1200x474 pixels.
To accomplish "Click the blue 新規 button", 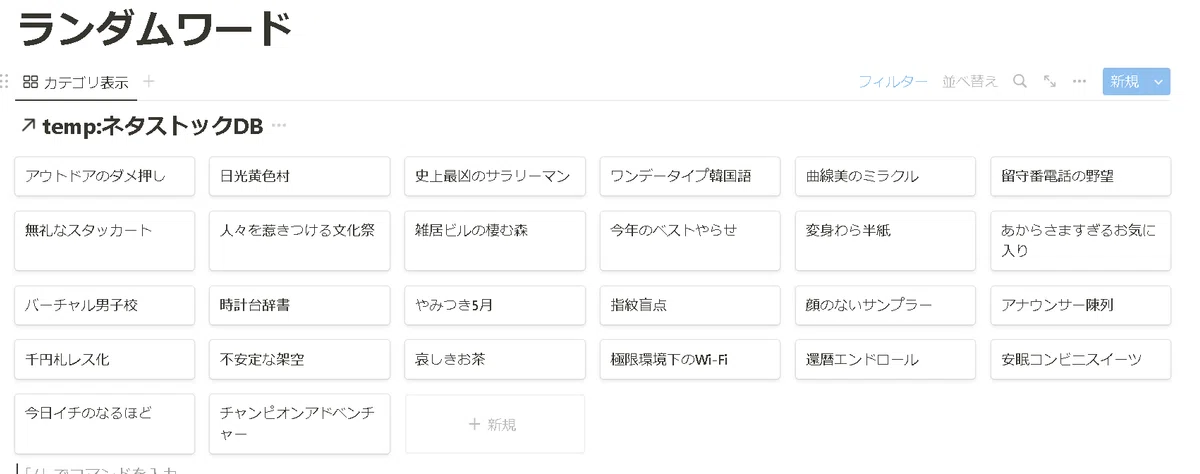I will (x=1125, y=82).
